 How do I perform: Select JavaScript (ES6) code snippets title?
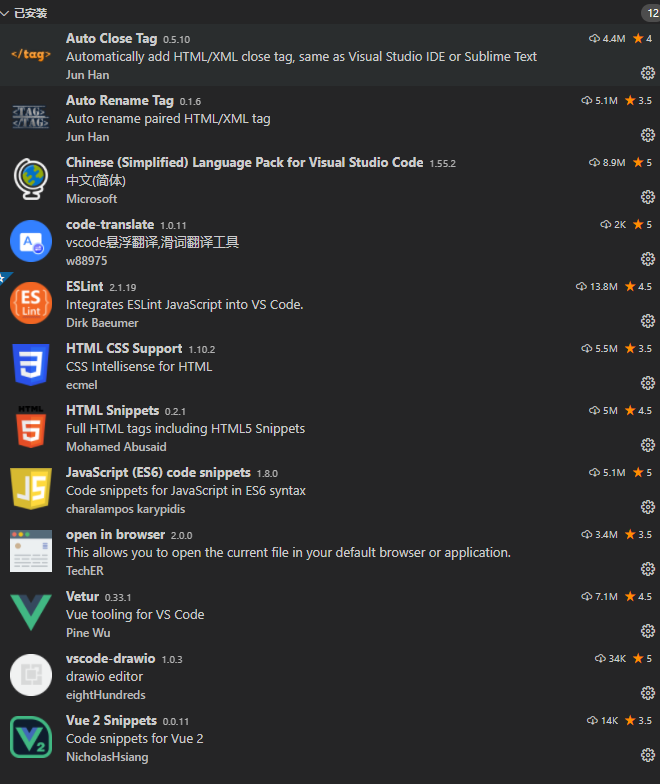click(x=158, y=472)
